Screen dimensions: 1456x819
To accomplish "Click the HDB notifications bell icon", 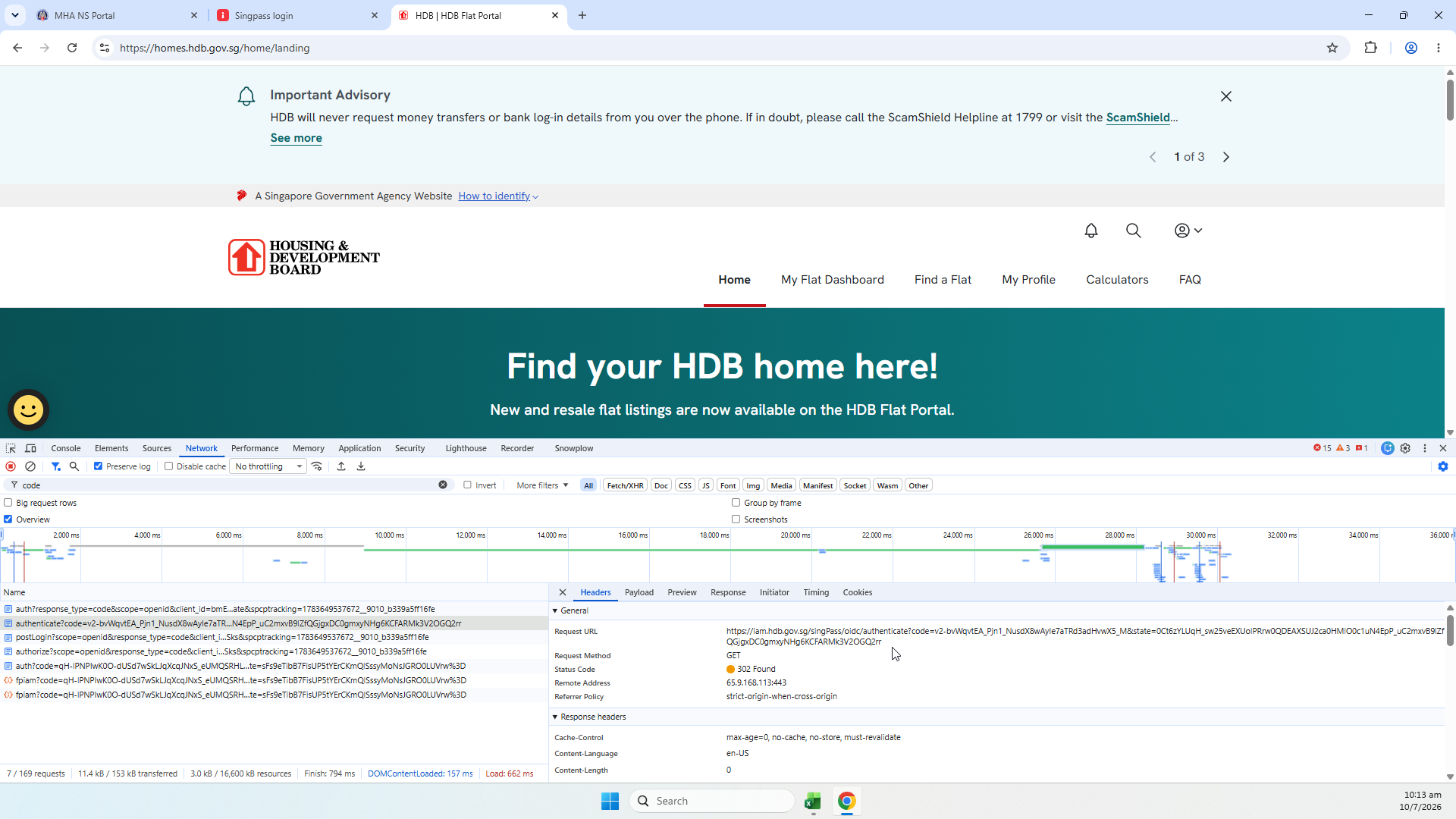I will point(1091,231).
